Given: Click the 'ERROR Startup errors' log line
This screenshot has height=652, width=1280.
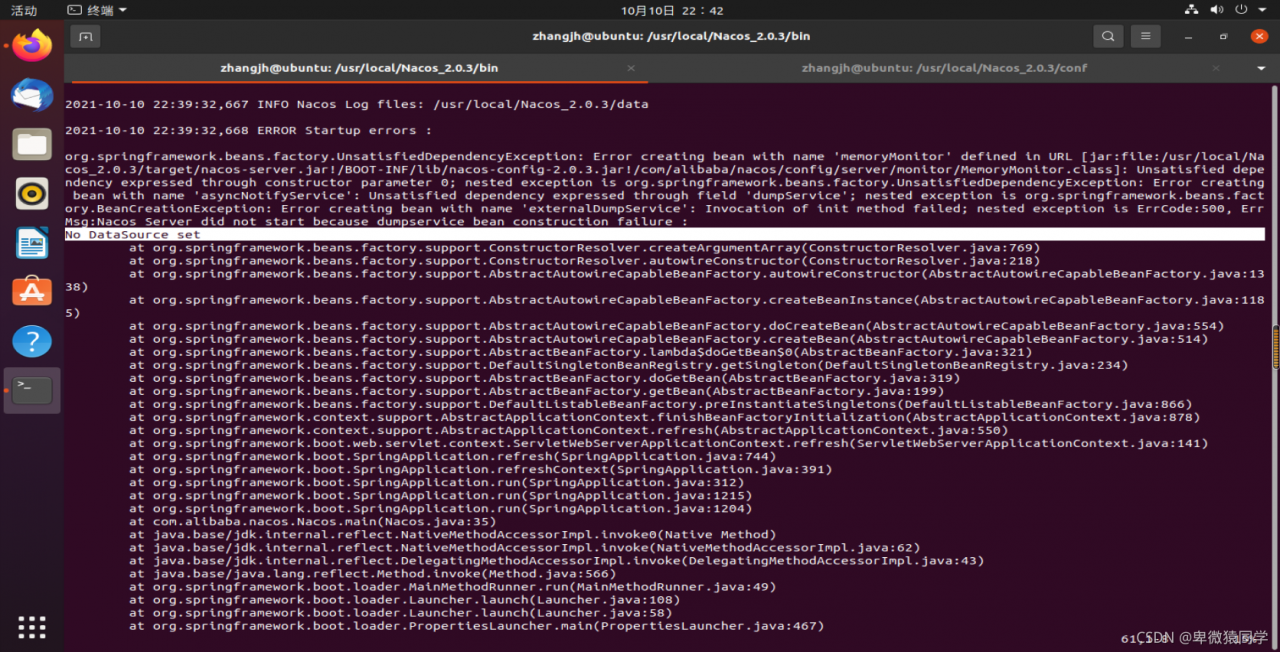Looking at the screenshot, I should pyautogui.click(x=249, y=131).
